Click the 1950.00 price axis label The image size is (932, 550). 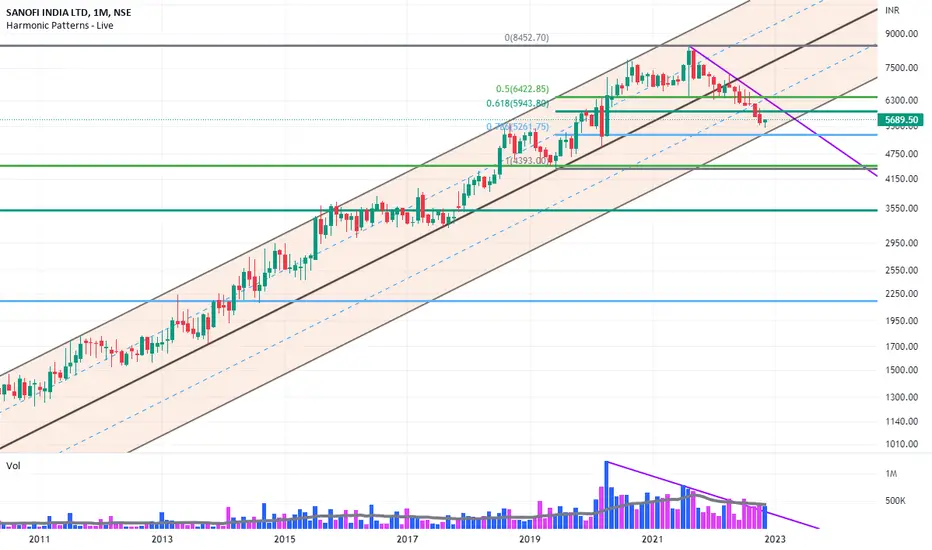[901, 321]
